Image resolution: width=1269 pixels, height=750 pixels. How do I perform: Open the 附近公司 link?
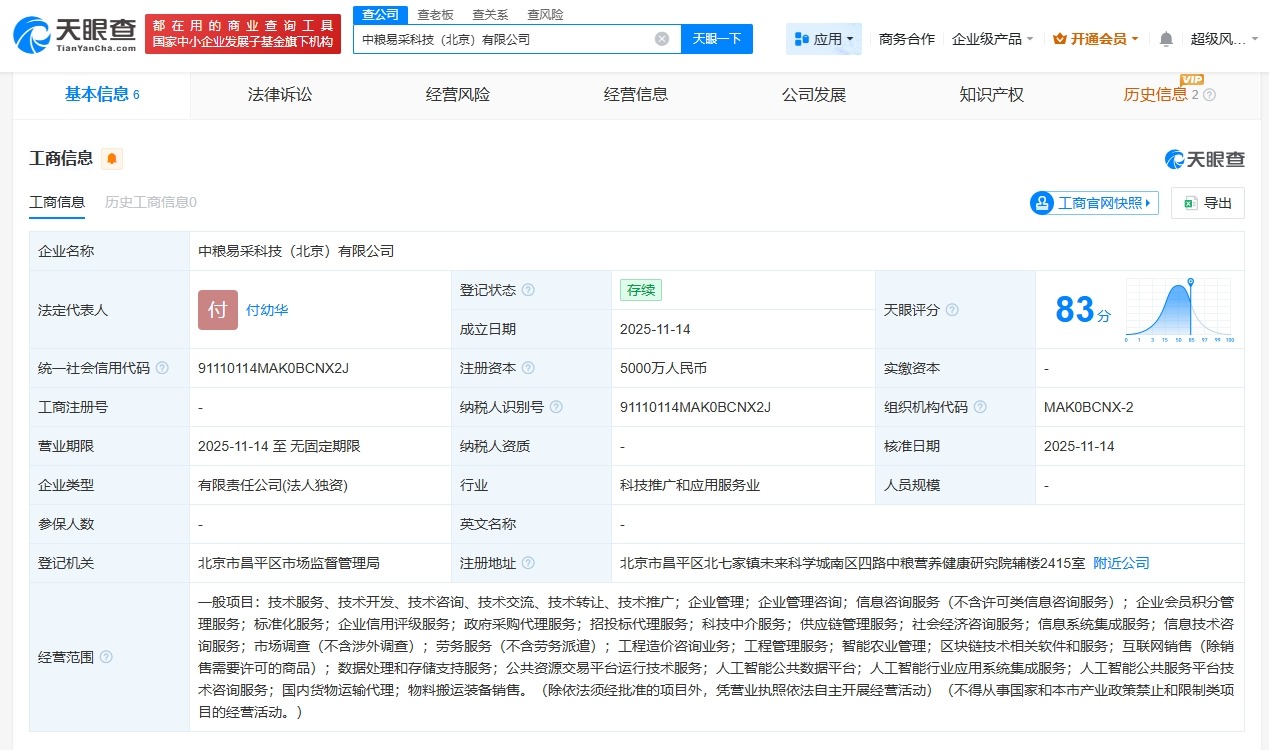coord(1120,562)
